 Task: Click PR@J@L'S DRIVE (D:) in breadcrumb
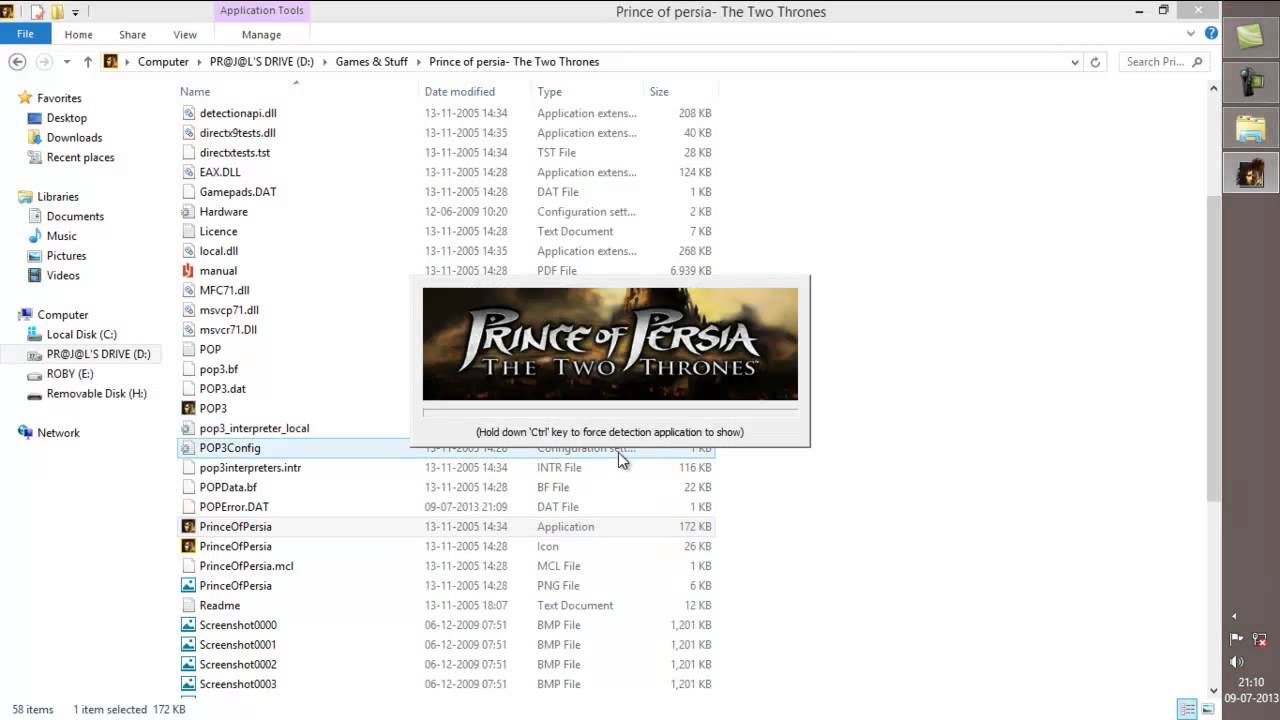(262, 62)
